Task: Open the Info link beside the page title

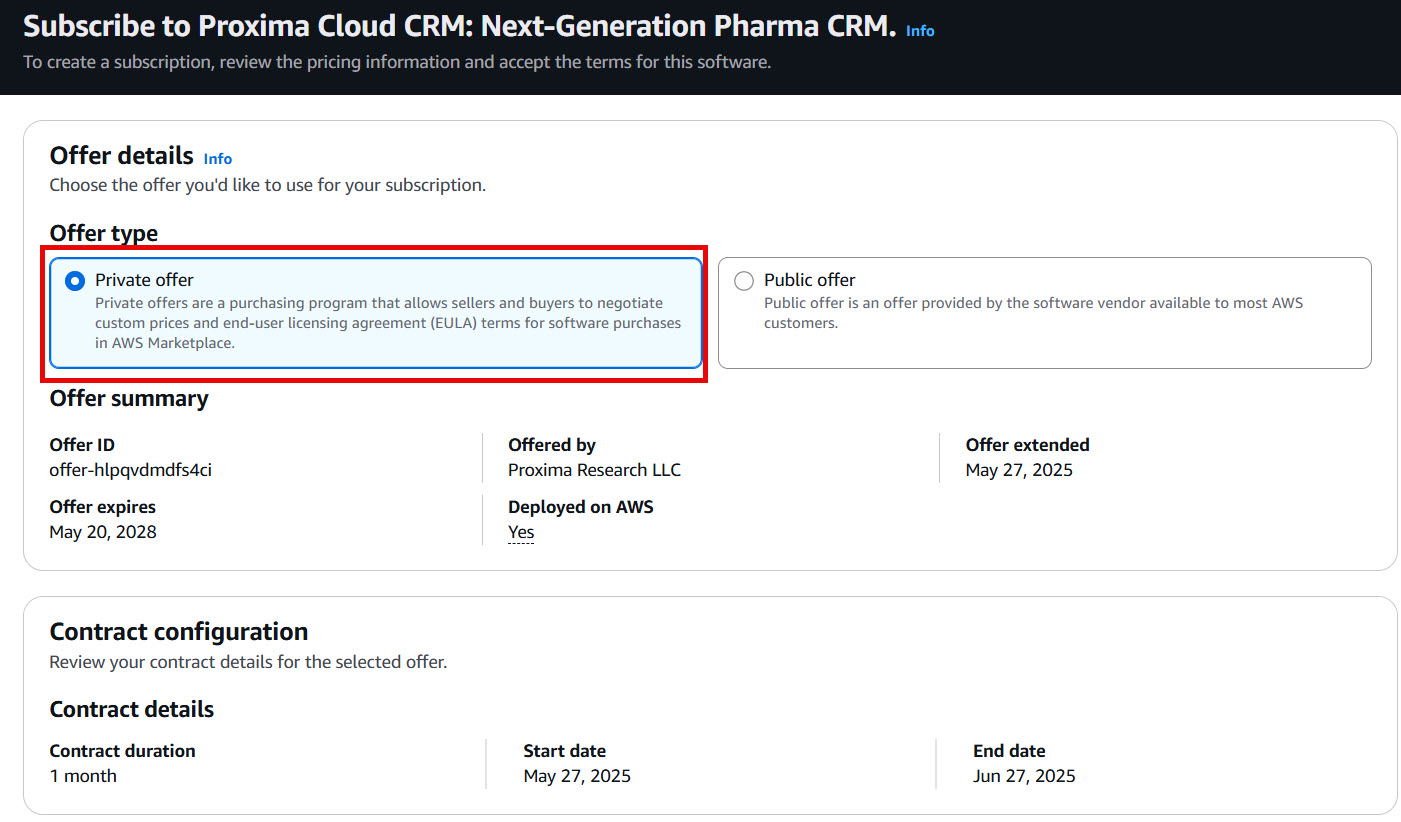Action: tap(919, 30)
